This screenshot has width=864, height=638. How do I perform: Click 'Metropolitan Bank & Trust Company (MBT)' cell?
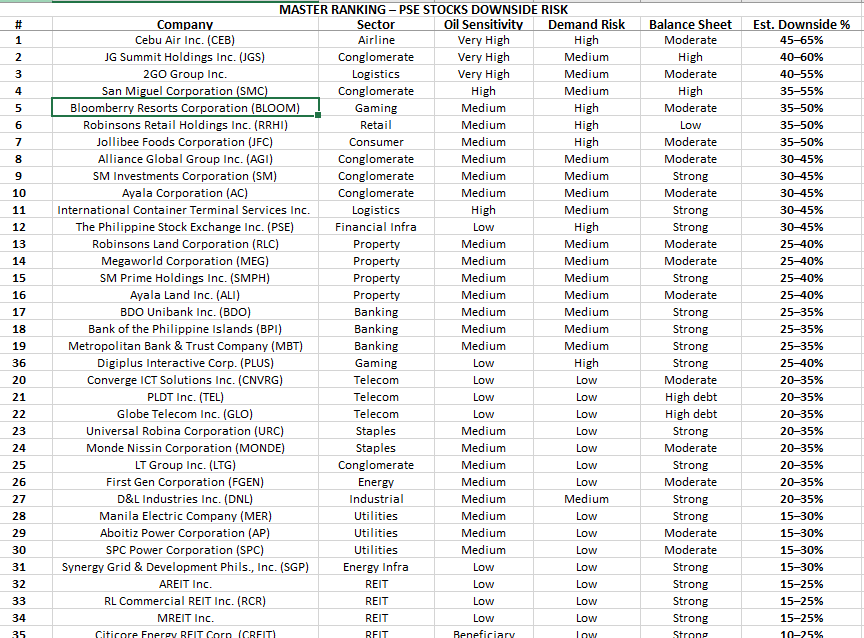coord(185,347)
